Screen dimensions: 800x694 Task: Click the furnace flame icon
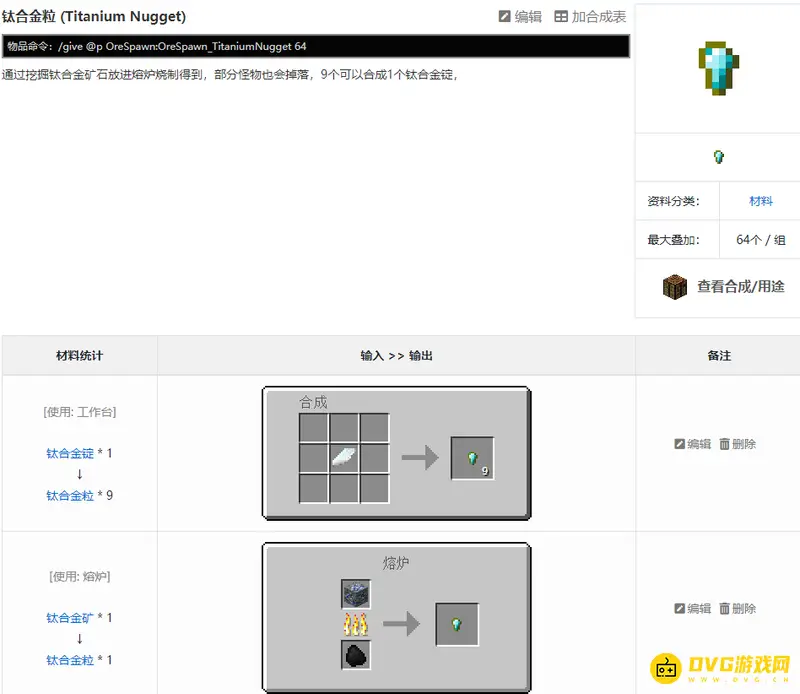pos(356,624)
